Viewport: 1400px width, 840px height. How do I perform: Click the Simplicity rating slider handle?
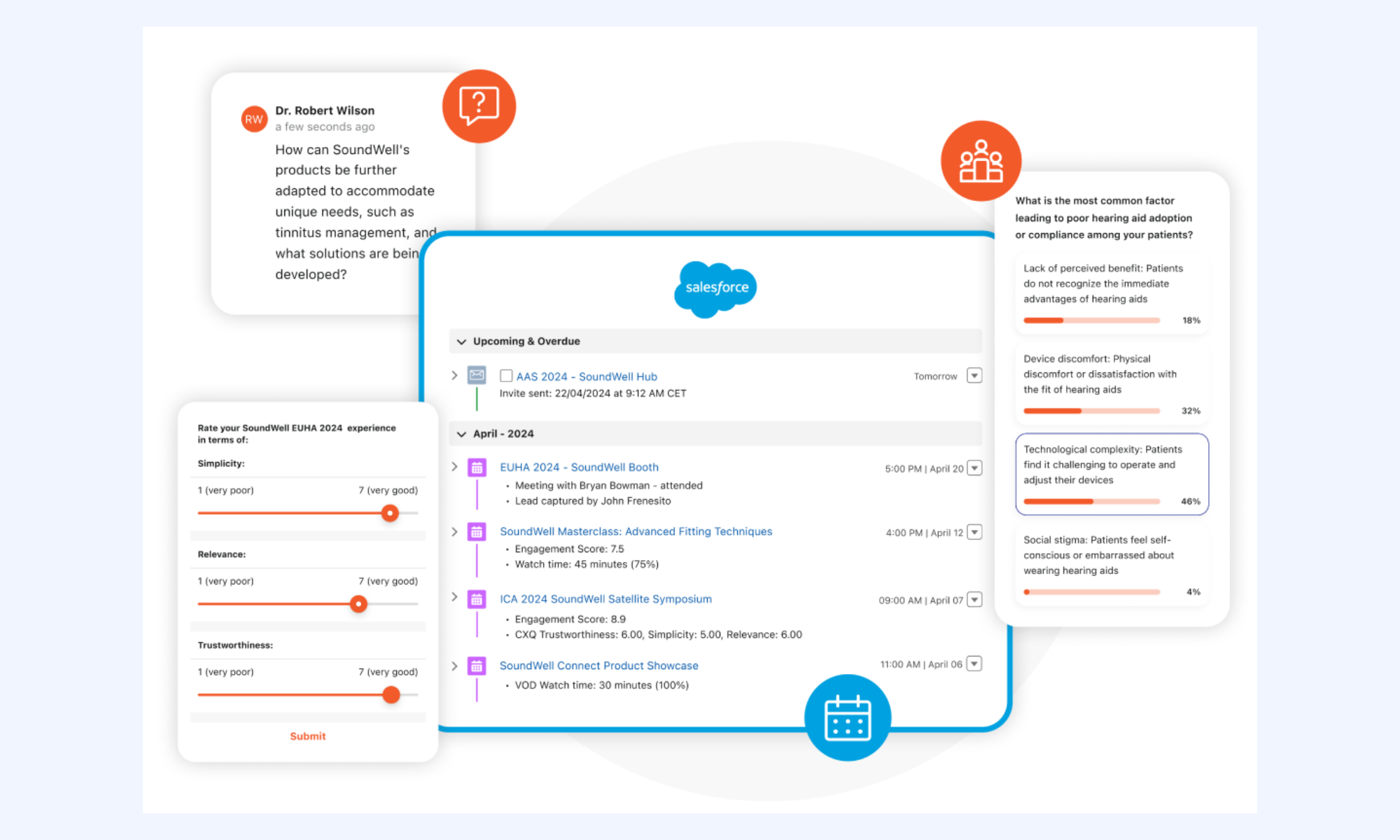coord(390,513)
